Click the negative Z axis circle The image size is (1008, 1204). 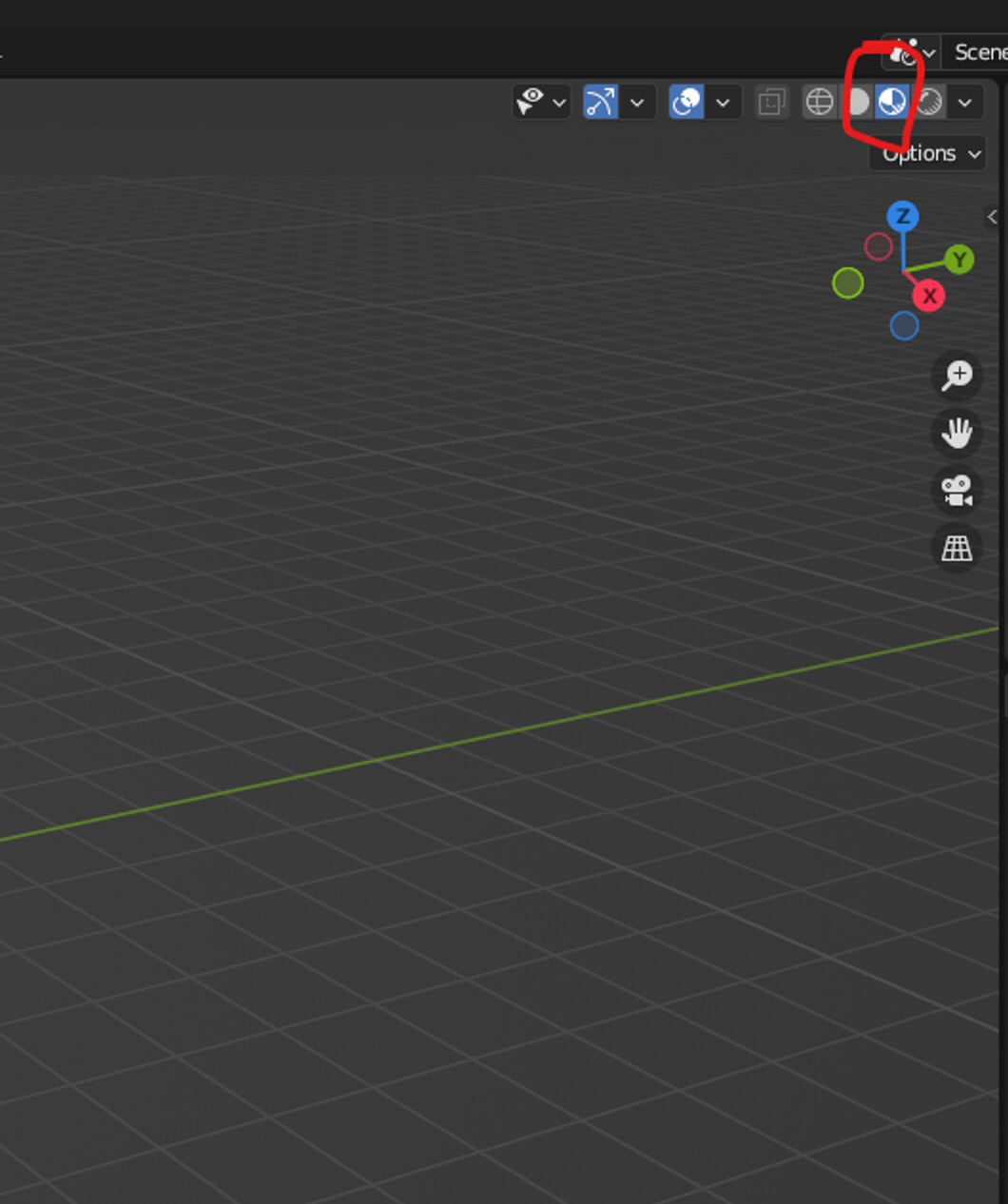click(904, 326)
